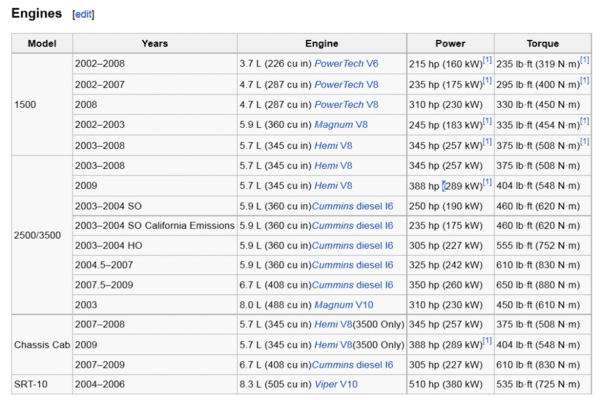Click reference [1] after 388 hp in Chassis Cab section
Viewport: 600px width, 400px height.
pyautogui.click(x=487, y=341)
